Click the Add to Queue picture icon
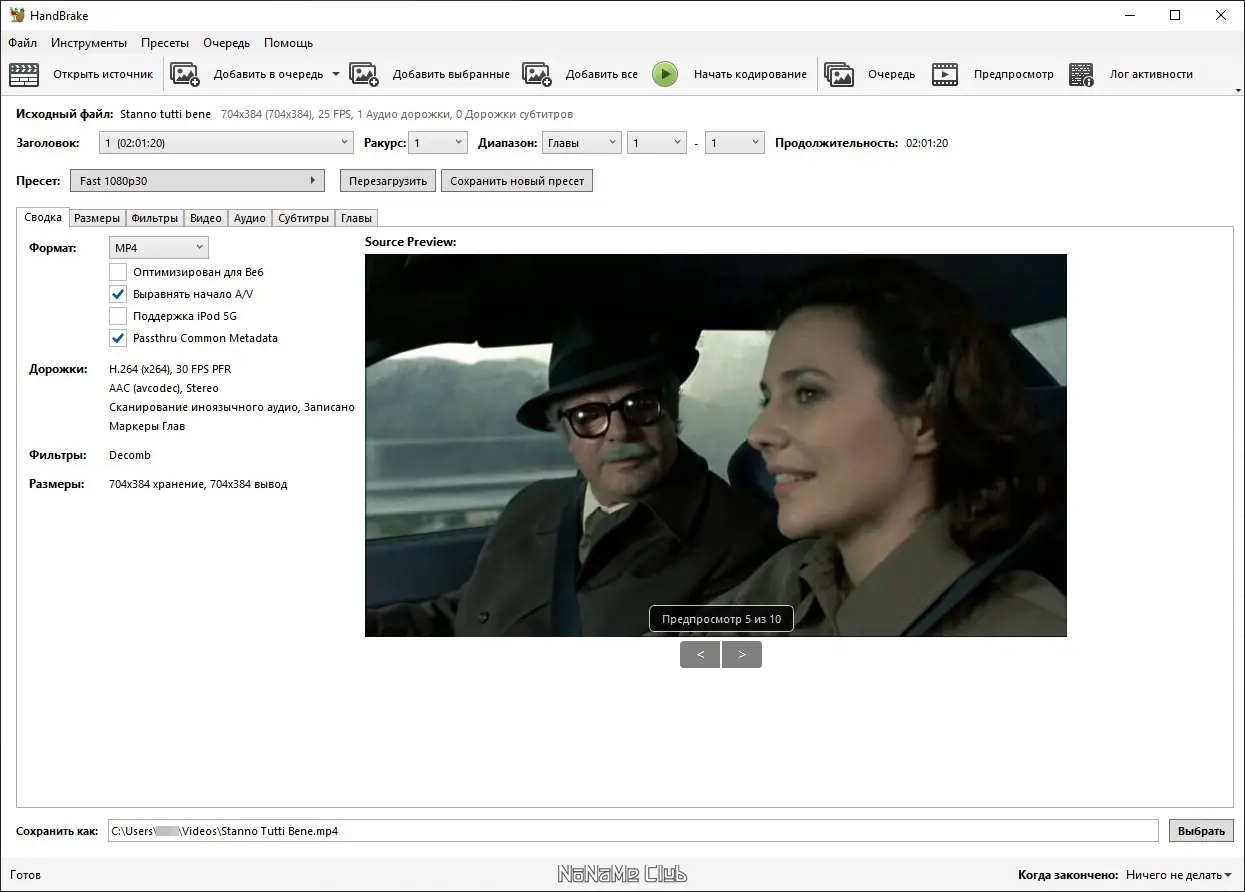This screenshot has height=892, width=1245. coord(185,74)
